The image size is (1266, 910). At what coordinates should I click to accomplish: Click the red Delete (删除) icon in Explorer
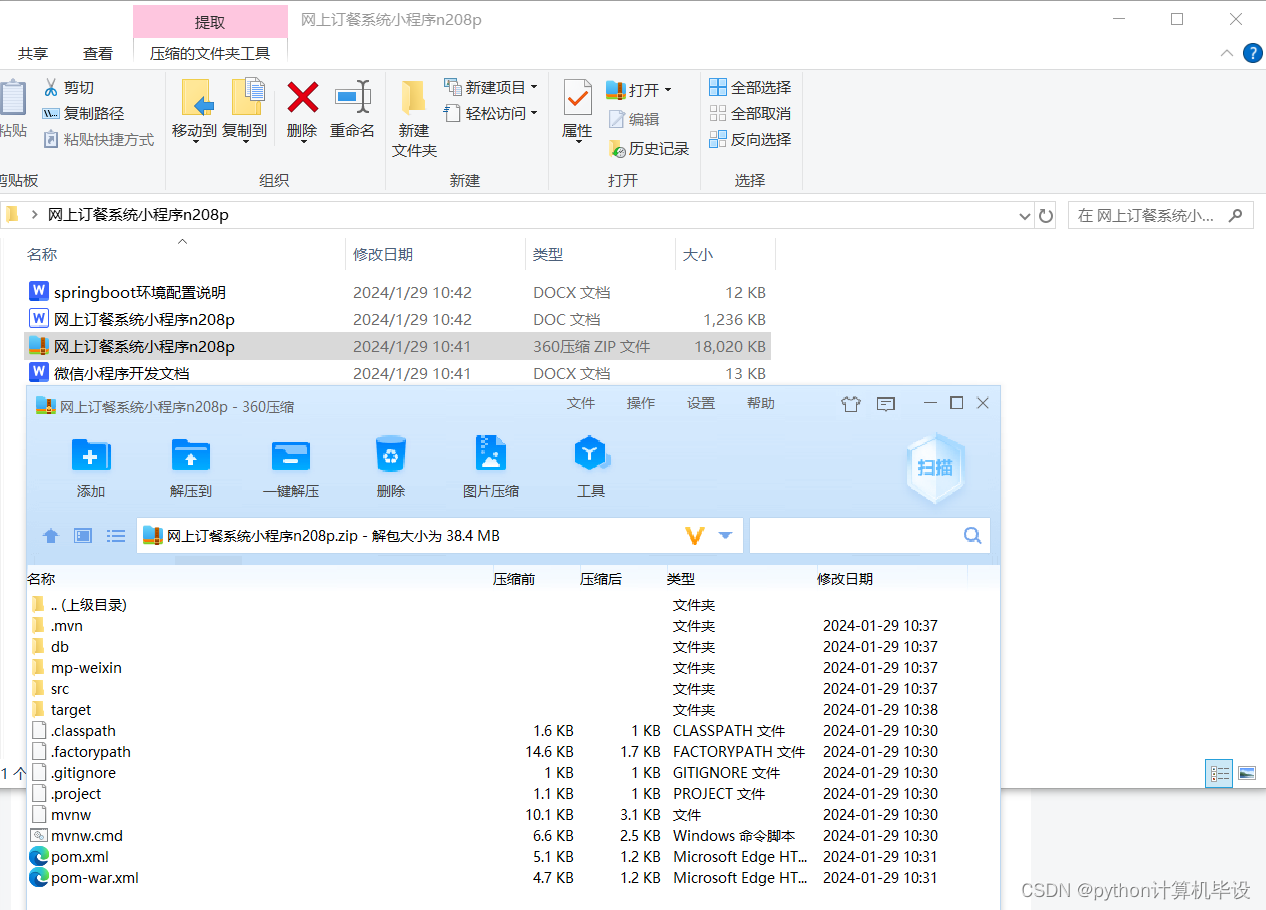[x=302, y=97]
